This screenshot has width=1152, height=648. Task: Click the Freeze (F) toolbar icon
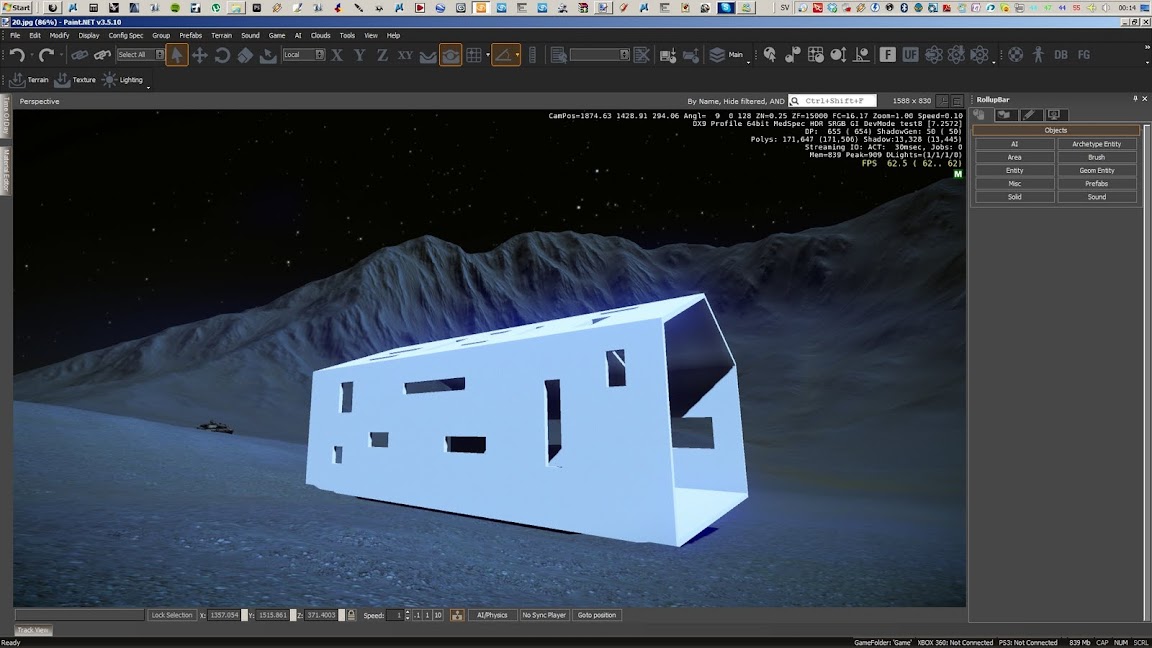887,55
